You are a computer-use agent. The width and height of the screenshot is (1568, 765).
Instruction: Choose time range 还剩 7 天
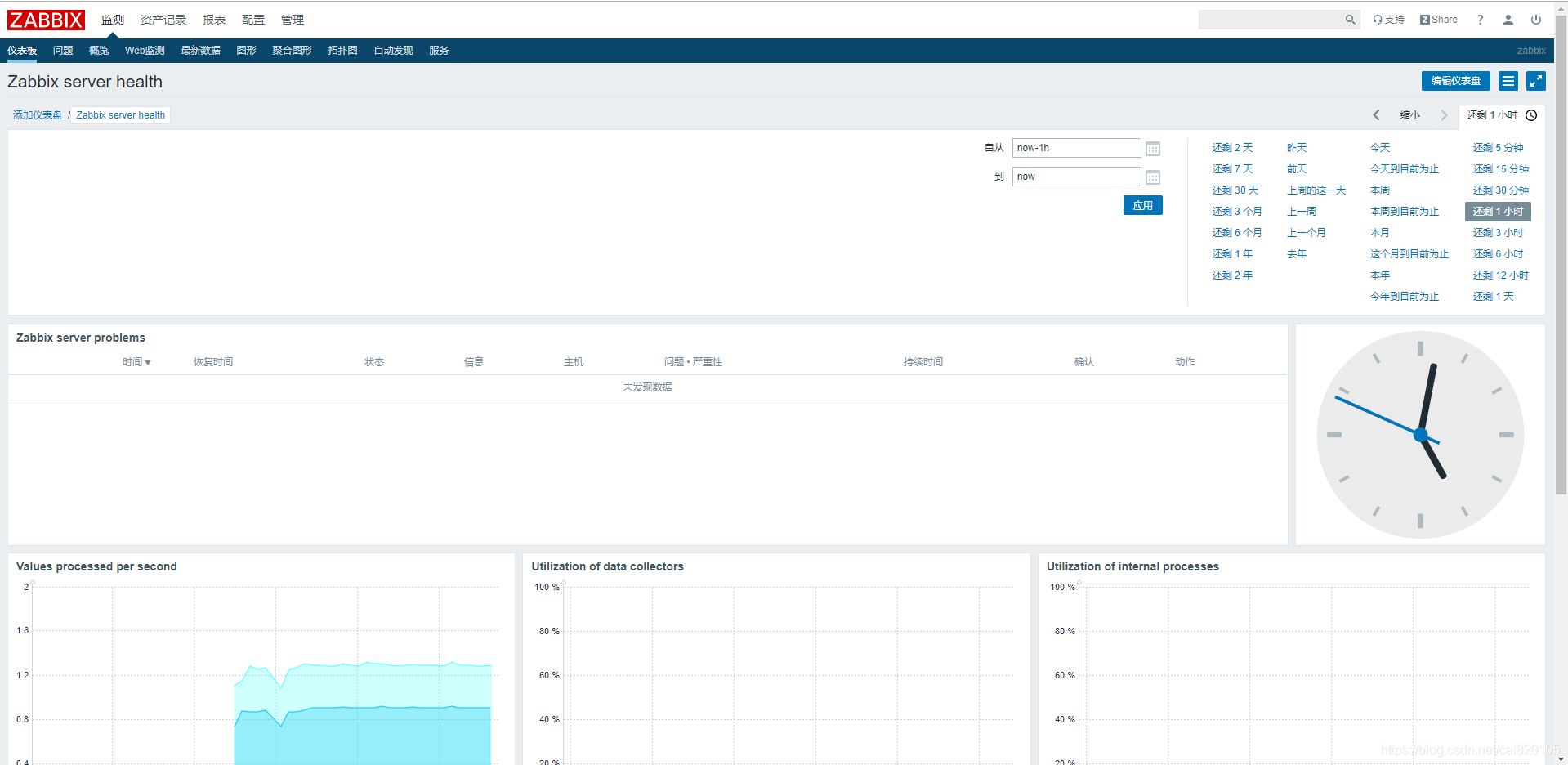(x=1232, y=169)
